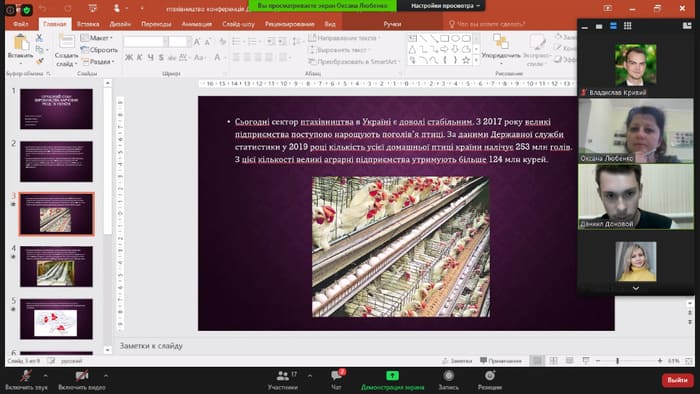The height and width of the screenshot is (394, 700).
Task: Open the Упорядочить arrange dropdown
Action: (x=501, y=49)
